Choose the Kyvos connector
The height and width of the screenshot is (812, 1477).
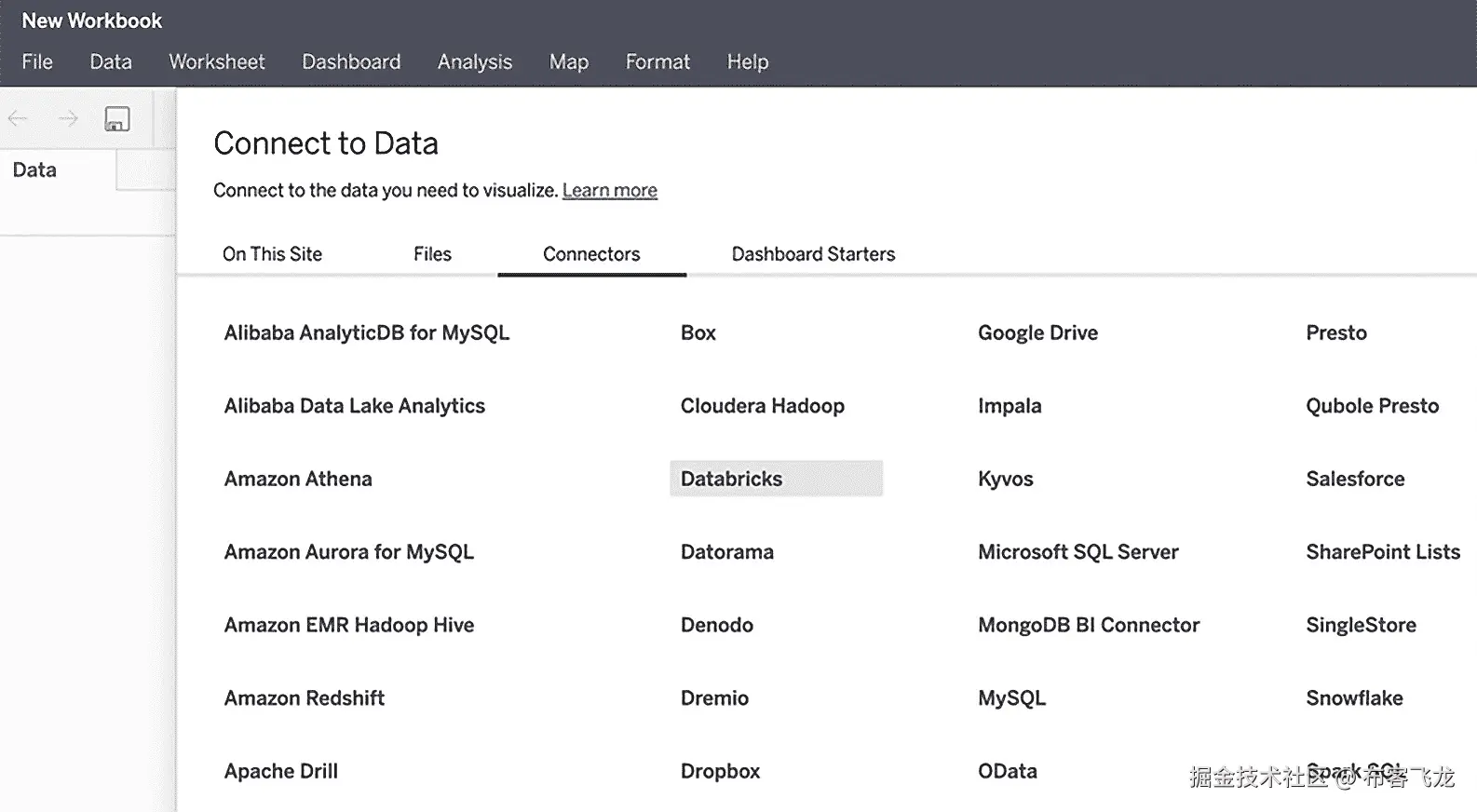[1006, 479]
